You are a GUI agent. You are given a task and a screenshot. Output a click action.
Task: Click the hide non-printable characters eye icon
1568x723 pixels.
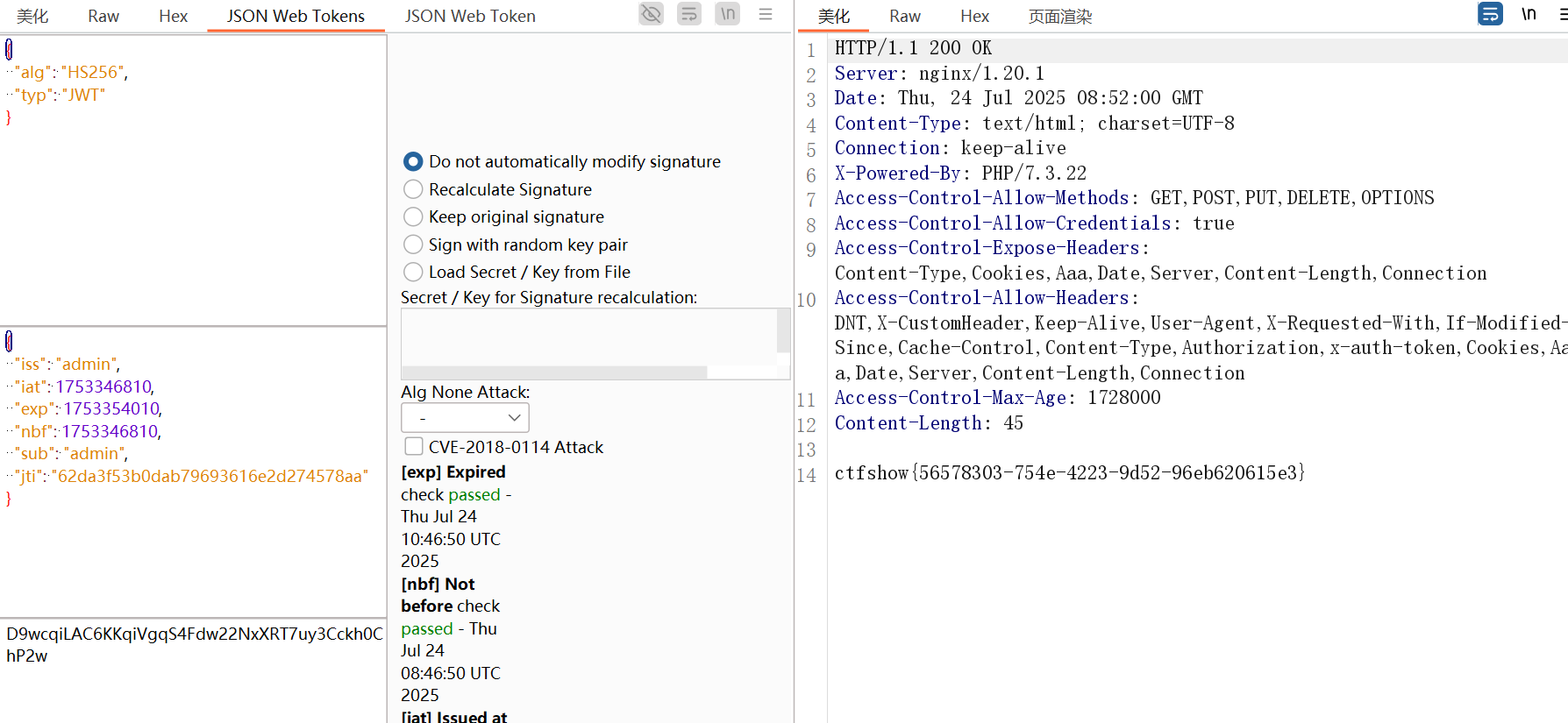point(651,14)
